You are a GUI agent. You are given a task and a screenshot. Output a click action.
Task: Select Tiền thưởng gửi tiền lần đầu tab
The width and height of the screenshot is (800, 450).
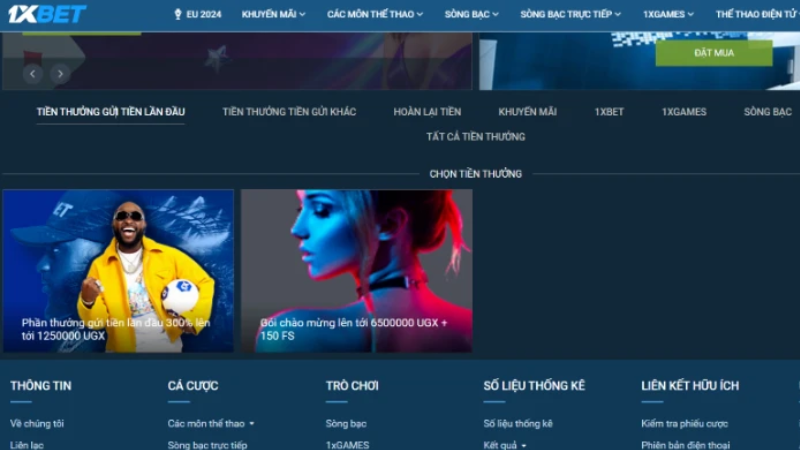pos(111,112)
